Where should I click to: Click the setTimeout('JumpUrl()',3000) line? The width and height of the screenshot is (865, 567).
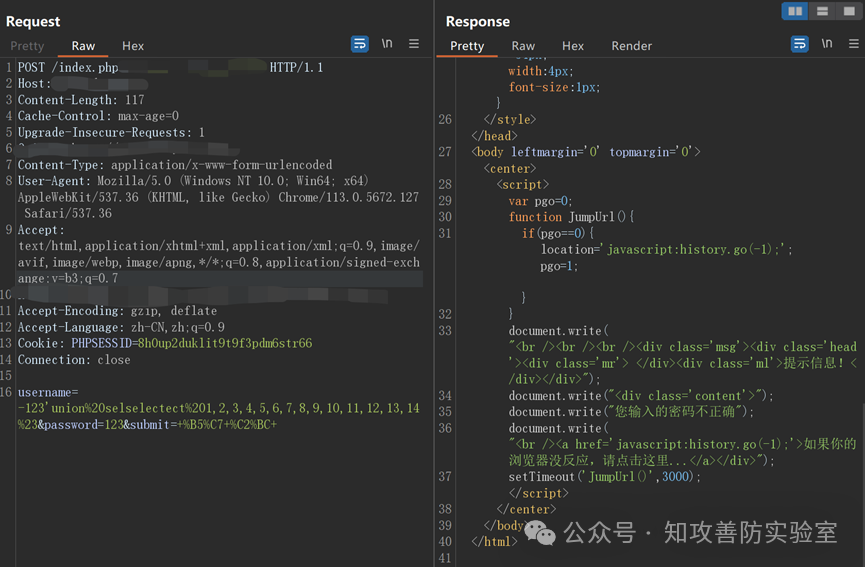pyautogui.click(x=604, y=477)
